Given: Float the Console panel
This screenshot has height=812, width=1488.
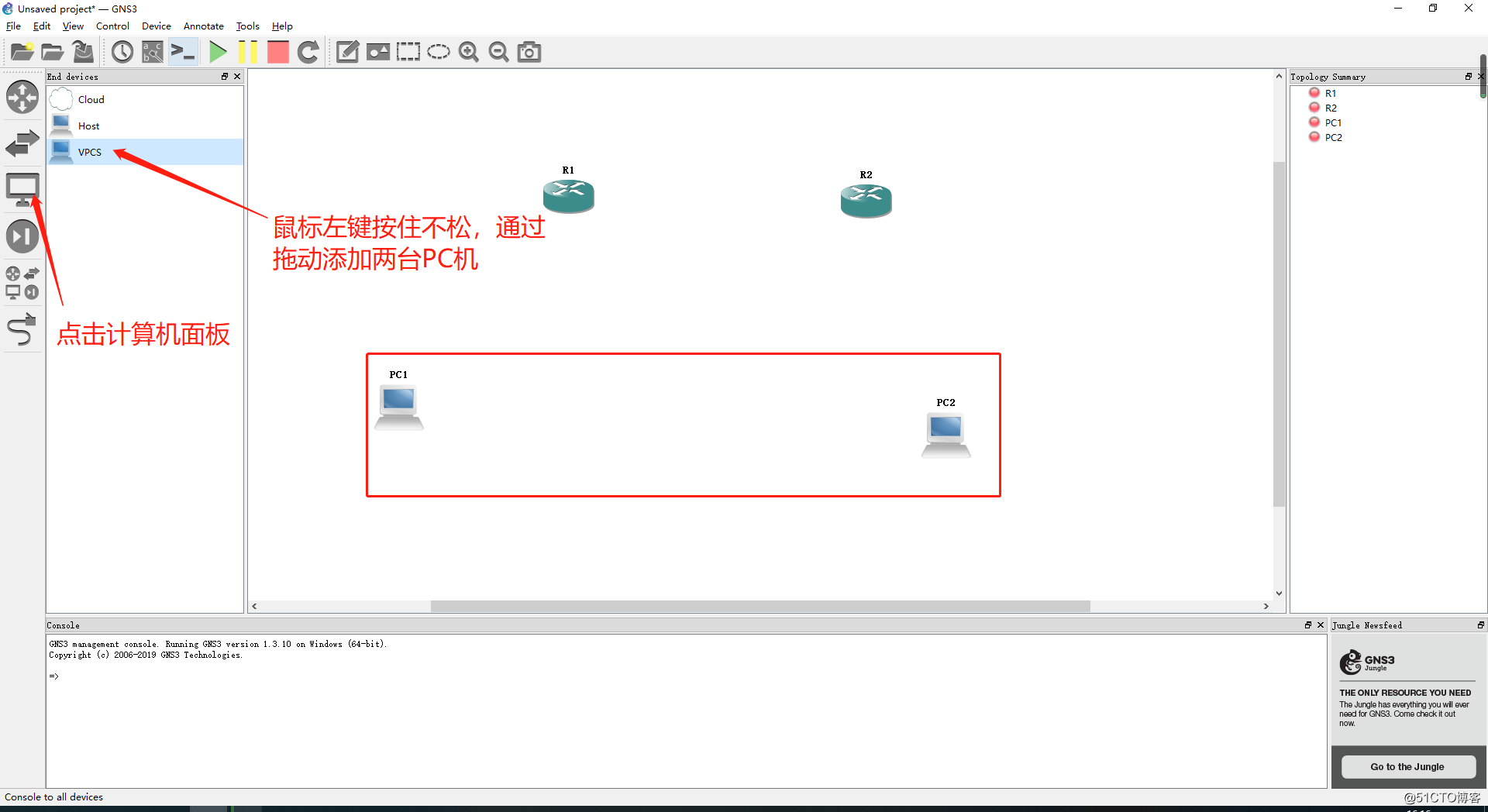Looking at the screenshot, I should tap(1308, 624).
